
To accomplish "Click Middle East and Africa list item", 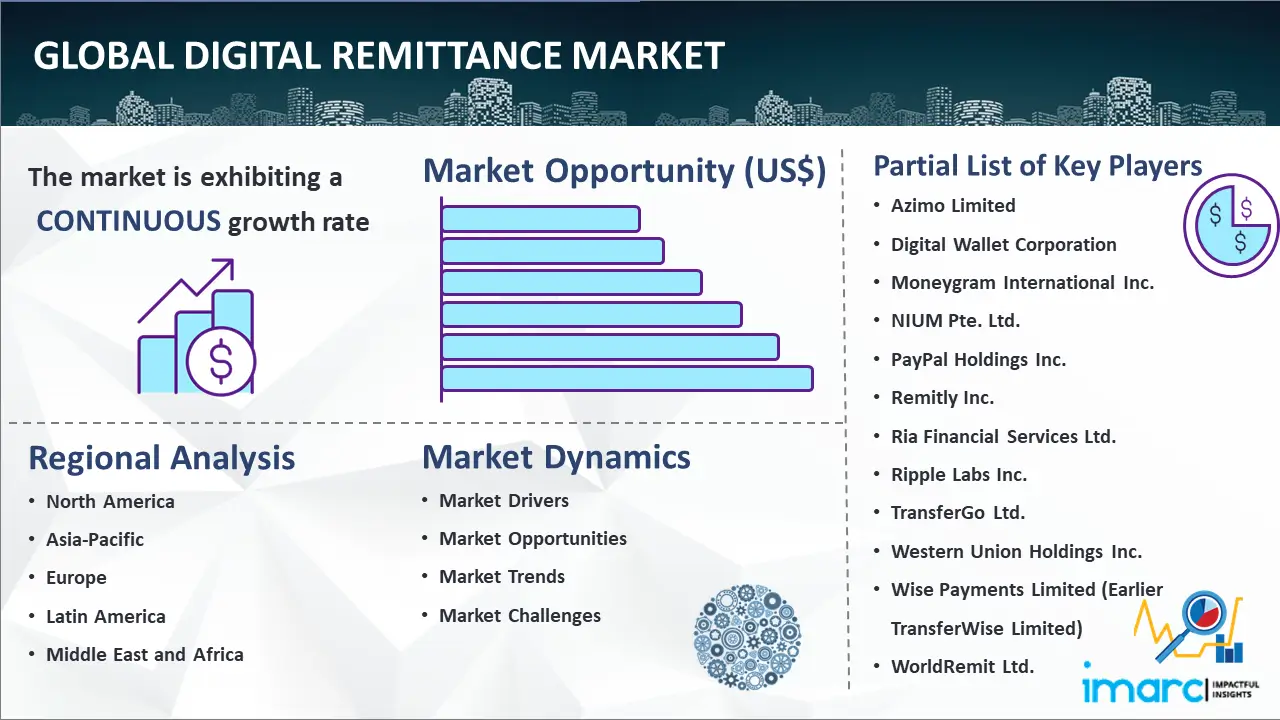I will pyautogui.click(x=144, y=655).
